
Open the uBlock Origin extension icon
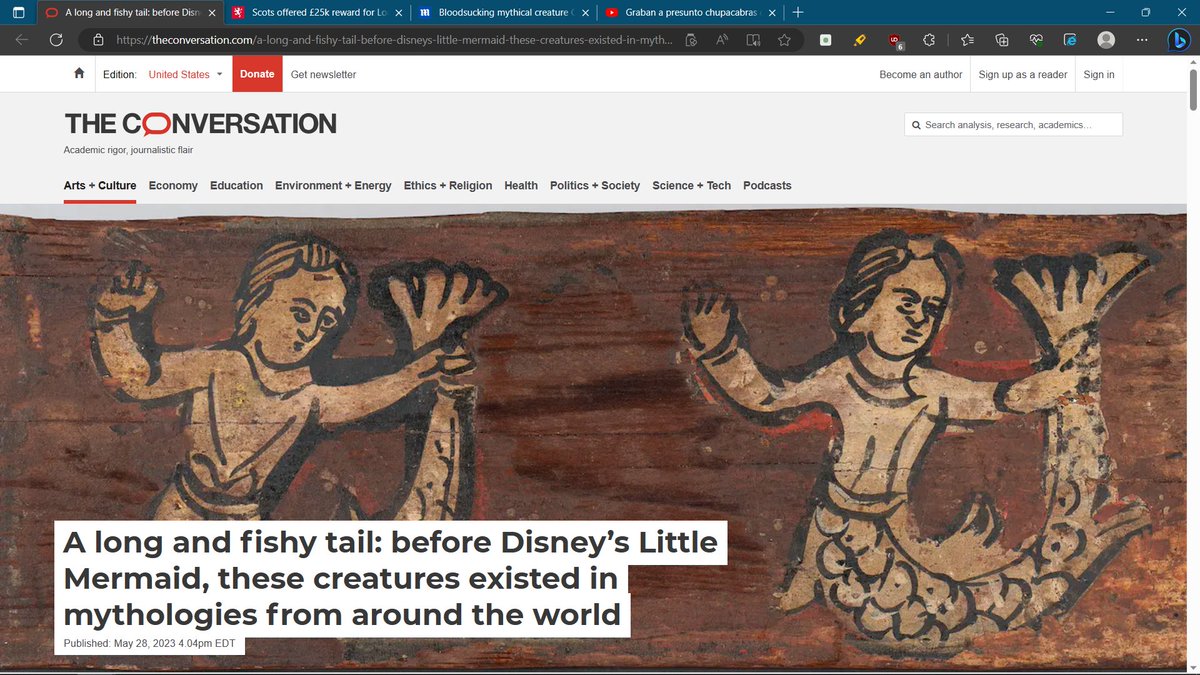pos(895,41)
